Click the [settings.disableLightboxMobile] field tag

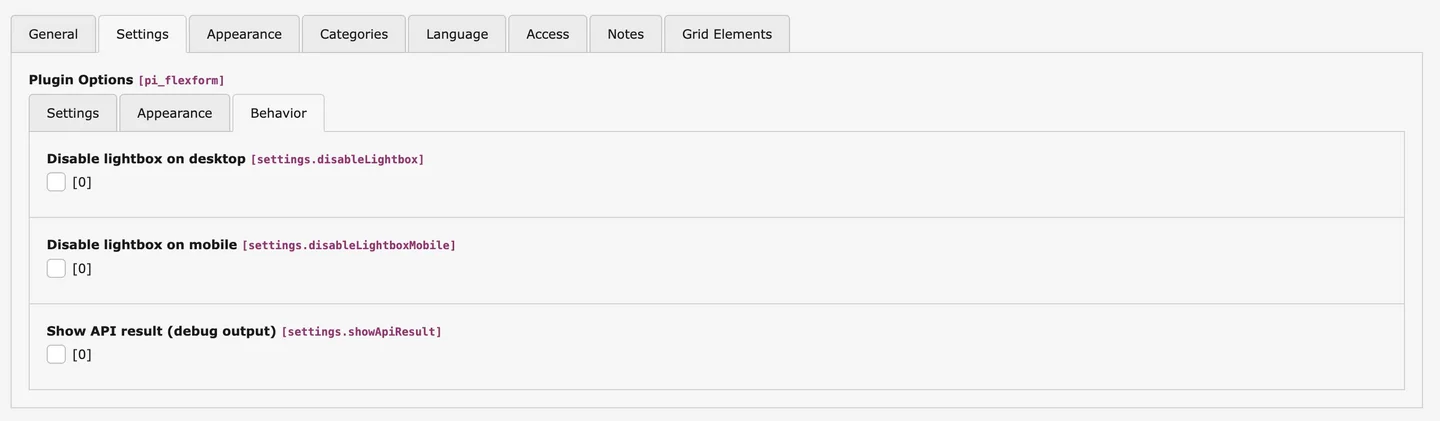pyautogui.click(x=349, y=246)
